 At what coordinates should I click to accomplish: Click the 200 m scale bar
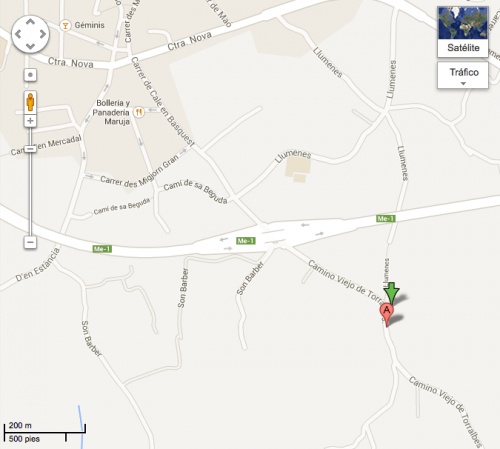pyautogui.click(x=45, y=432)
